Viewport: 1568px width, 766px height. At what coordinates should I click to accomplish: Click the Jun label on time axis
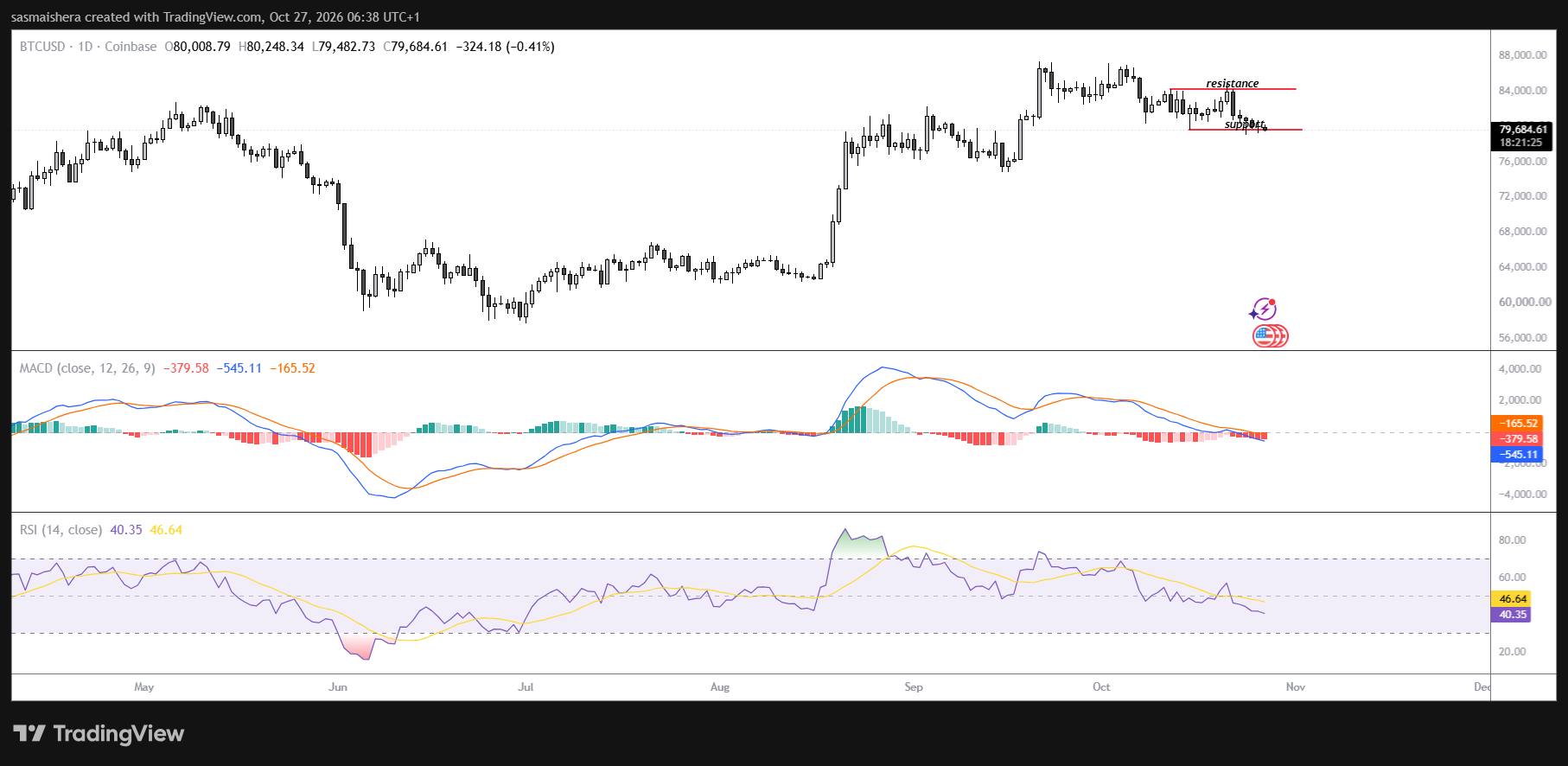(x=338, y=687)
